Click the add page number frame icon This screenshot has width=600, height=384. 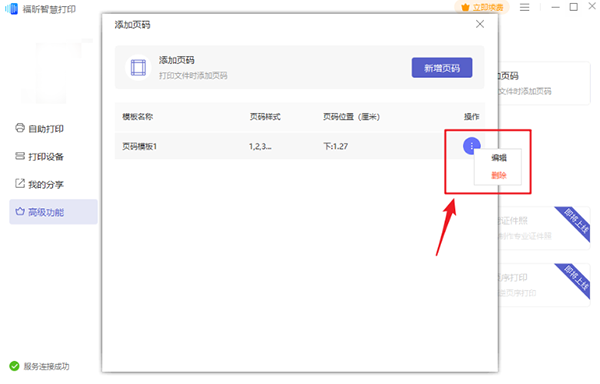point(138,68)
